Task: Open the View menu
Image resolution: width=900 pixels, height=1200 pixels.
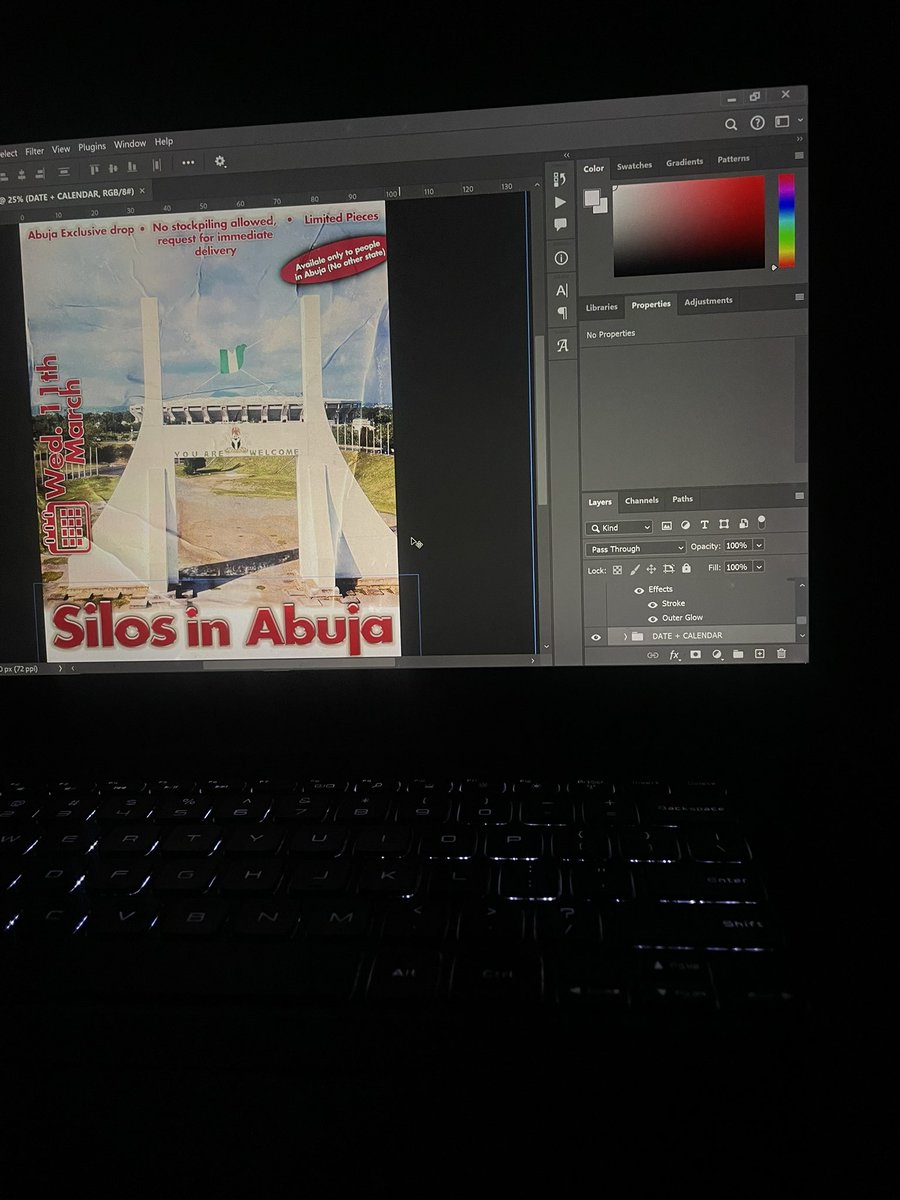Action: coord(61,149)
